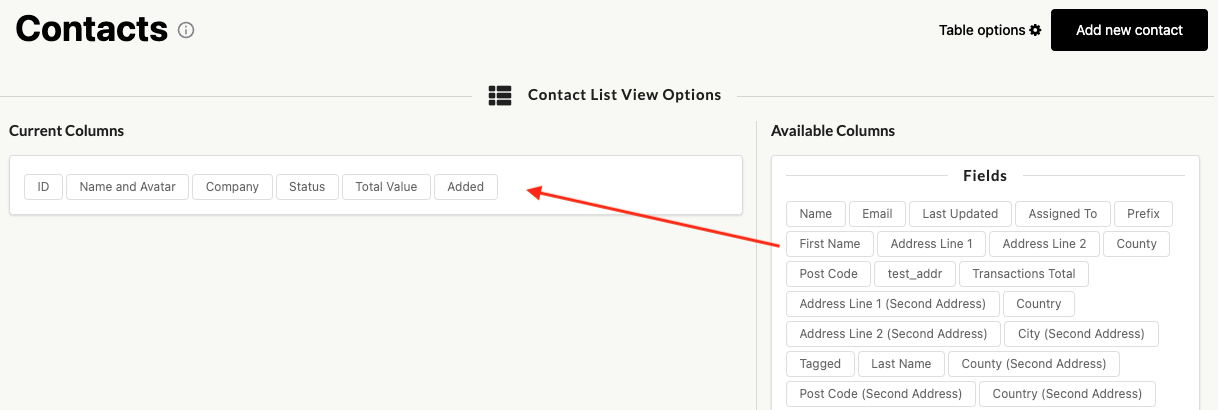Choose the test_addr field chip

[x=915, y=274]
